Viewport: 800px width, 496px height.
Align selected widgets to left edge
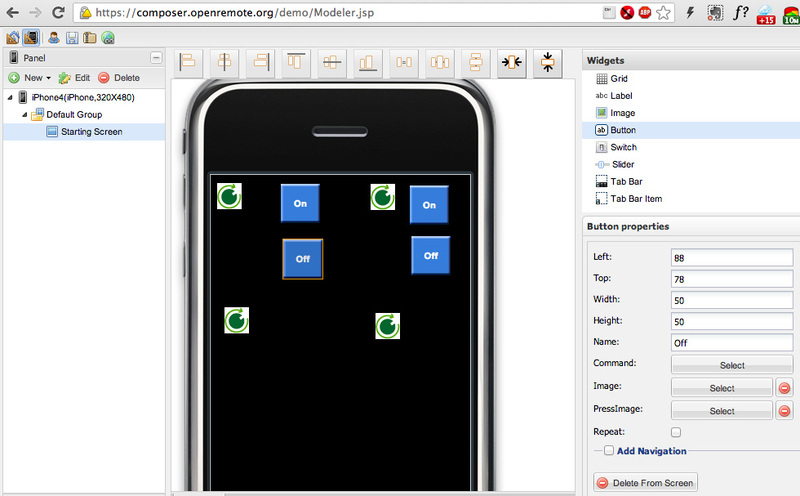coord(188,63)
